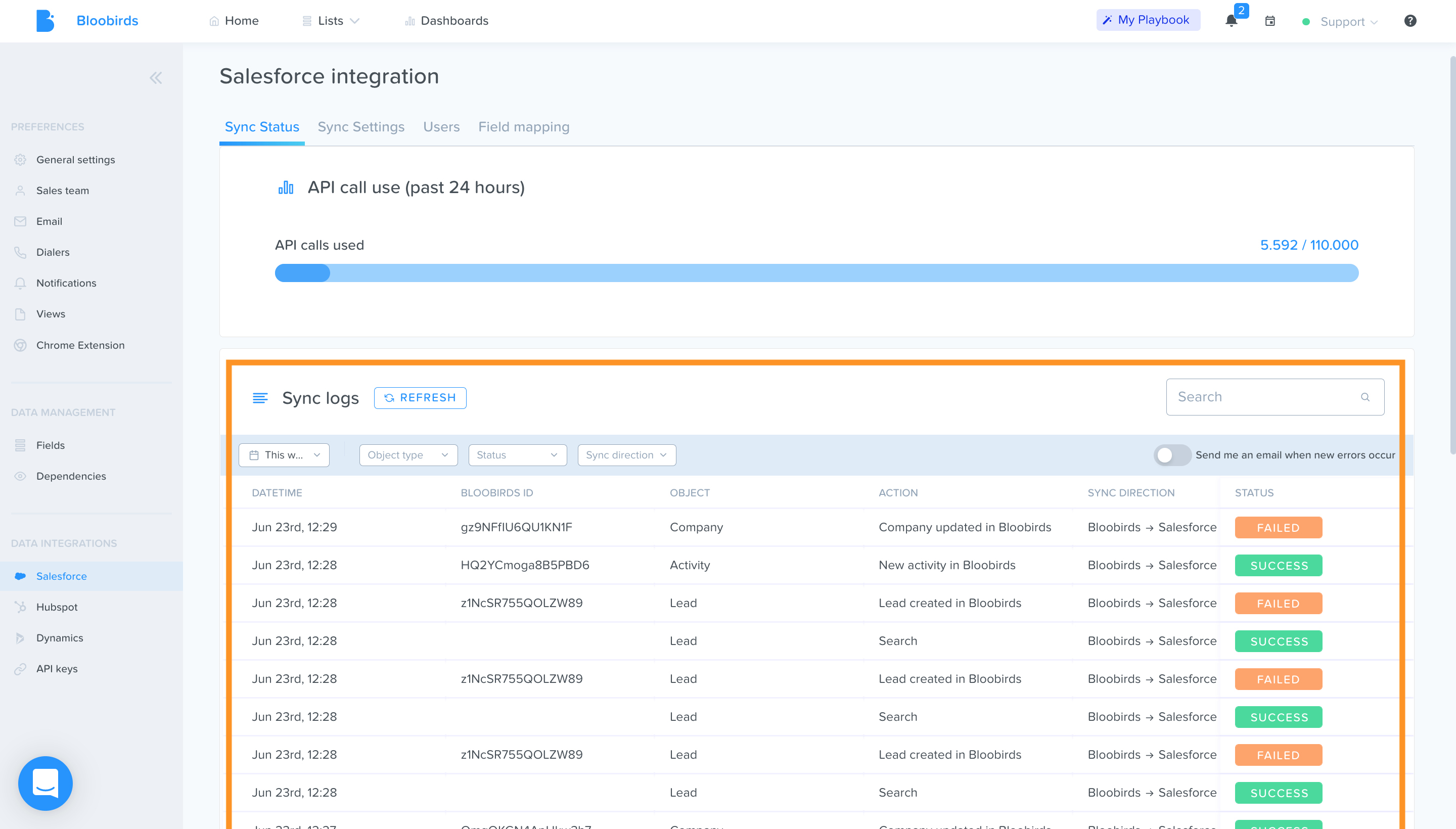Click the Dialers phone icon
This screenshot has height=829, width=1456.
pyautogui.click(x=21, y=252)
